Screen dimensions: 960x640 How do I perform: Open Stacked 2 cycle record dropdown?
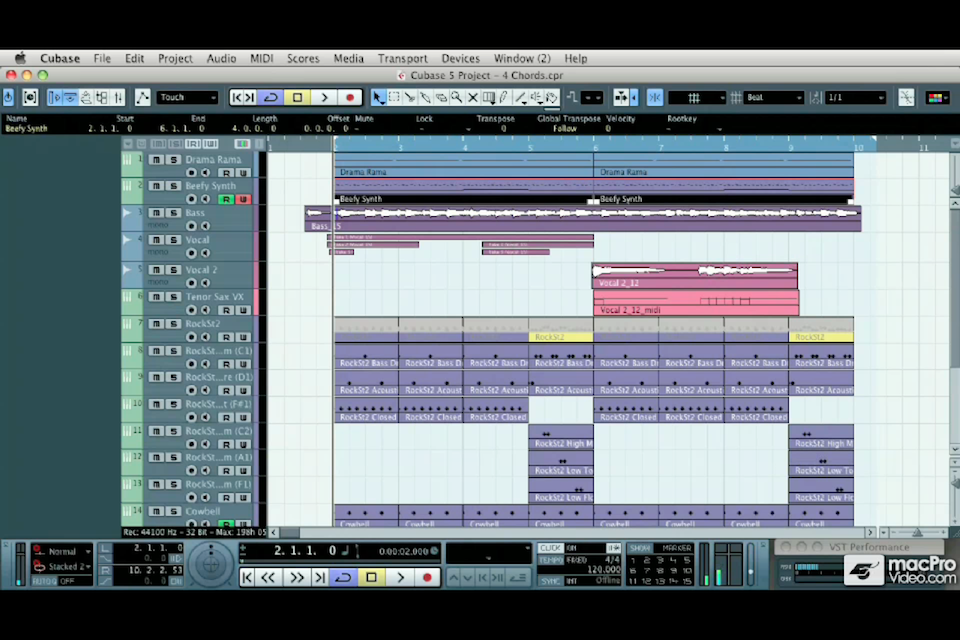click(62, 567)
